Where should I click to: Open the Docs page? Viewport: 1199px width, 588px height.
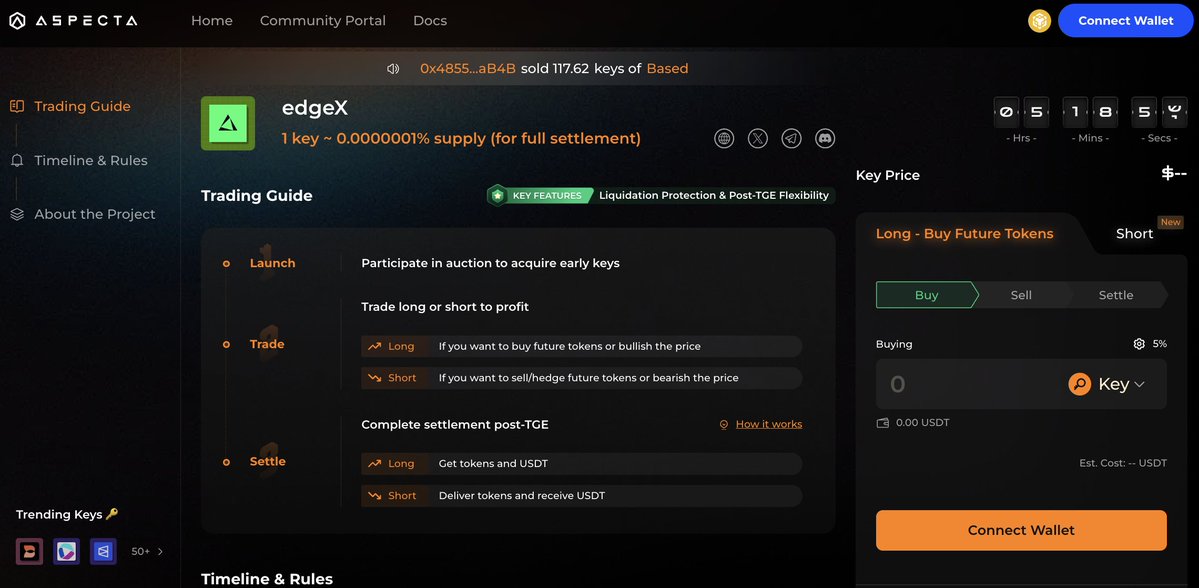point(430,21)
